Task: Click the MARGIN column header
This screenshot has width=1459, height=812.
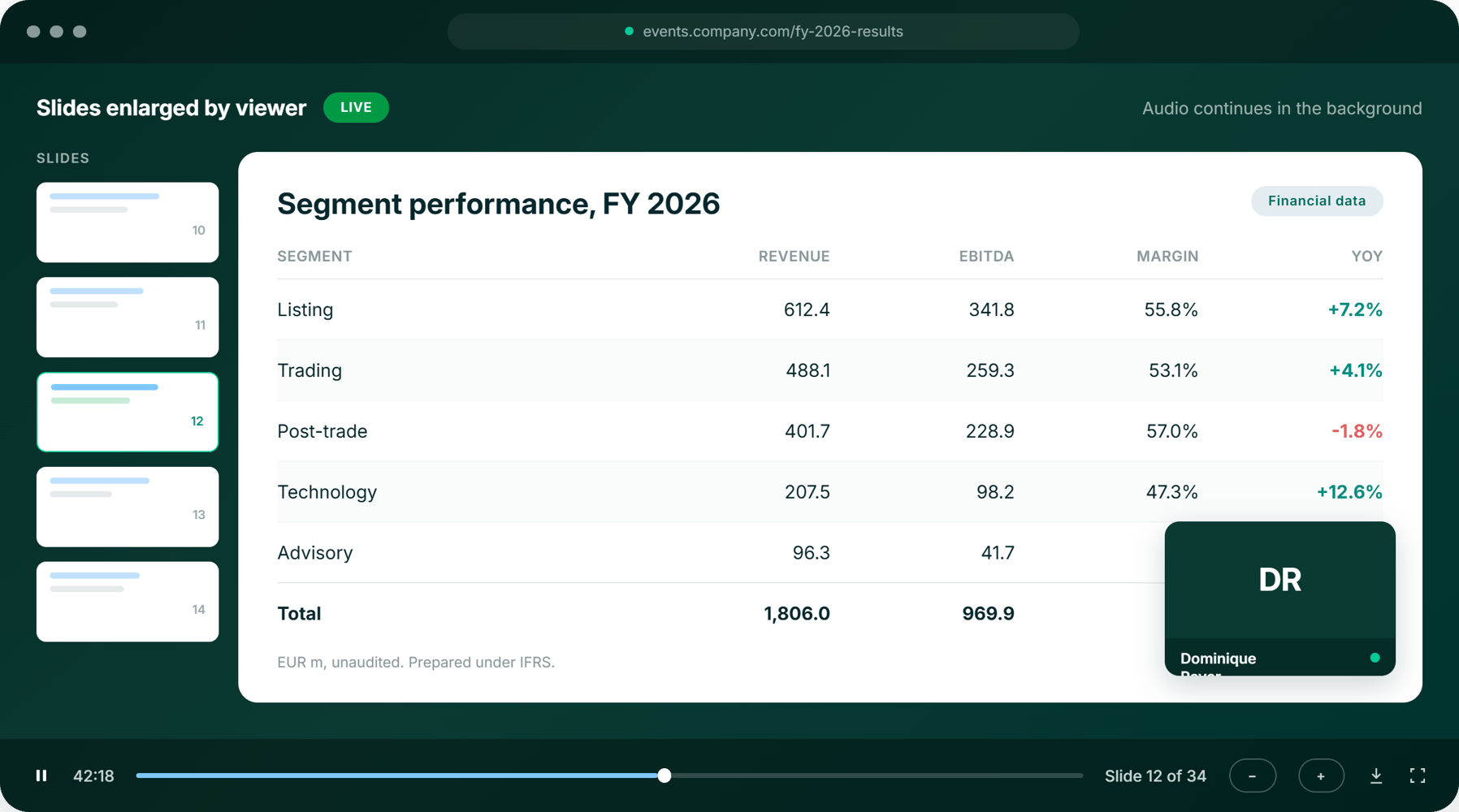Action: (1167, 257)
